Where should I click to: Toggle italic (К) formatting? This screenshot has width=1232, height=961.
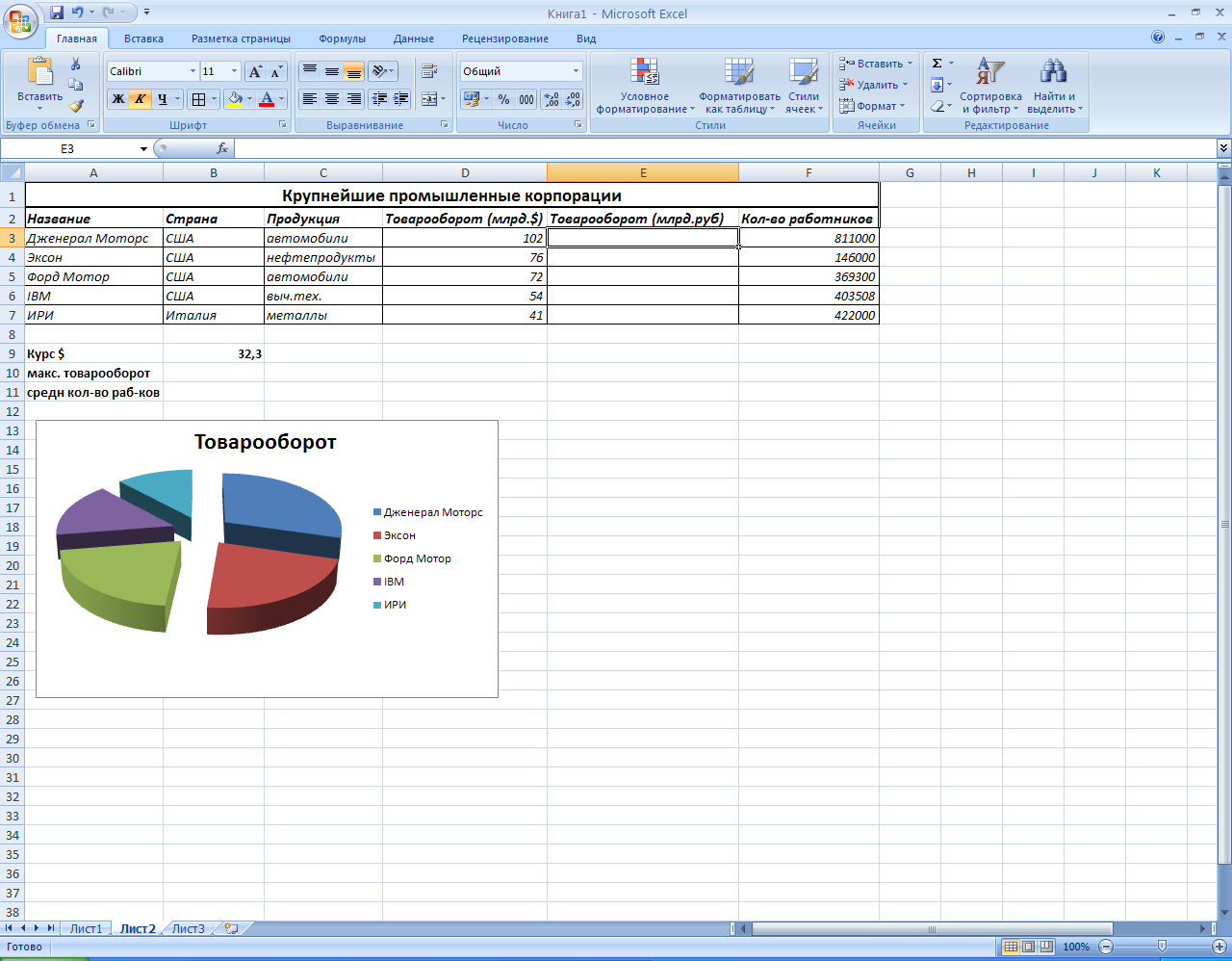(x=140, y=99)
